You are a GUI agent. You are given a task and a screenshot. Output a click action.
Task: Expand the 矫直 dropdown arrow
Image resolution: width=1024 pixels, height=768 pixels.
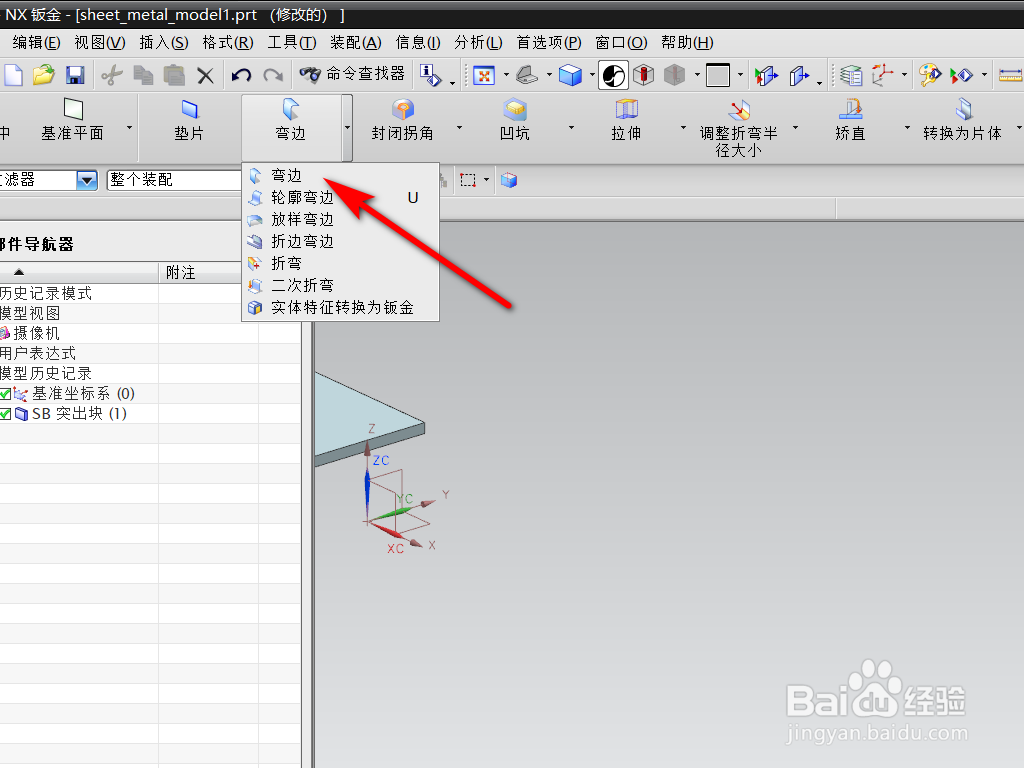pyautogui.click(x=907, y=127)
